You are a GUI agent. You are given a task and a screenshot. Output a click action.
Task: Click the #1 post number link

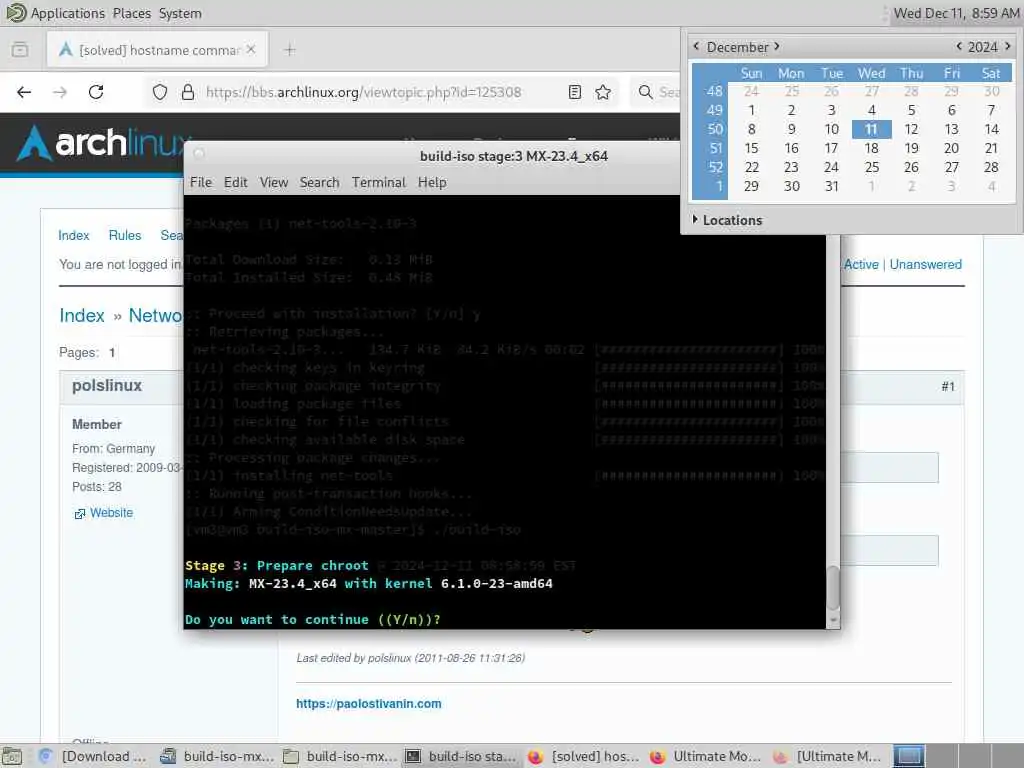pos(948,387)
